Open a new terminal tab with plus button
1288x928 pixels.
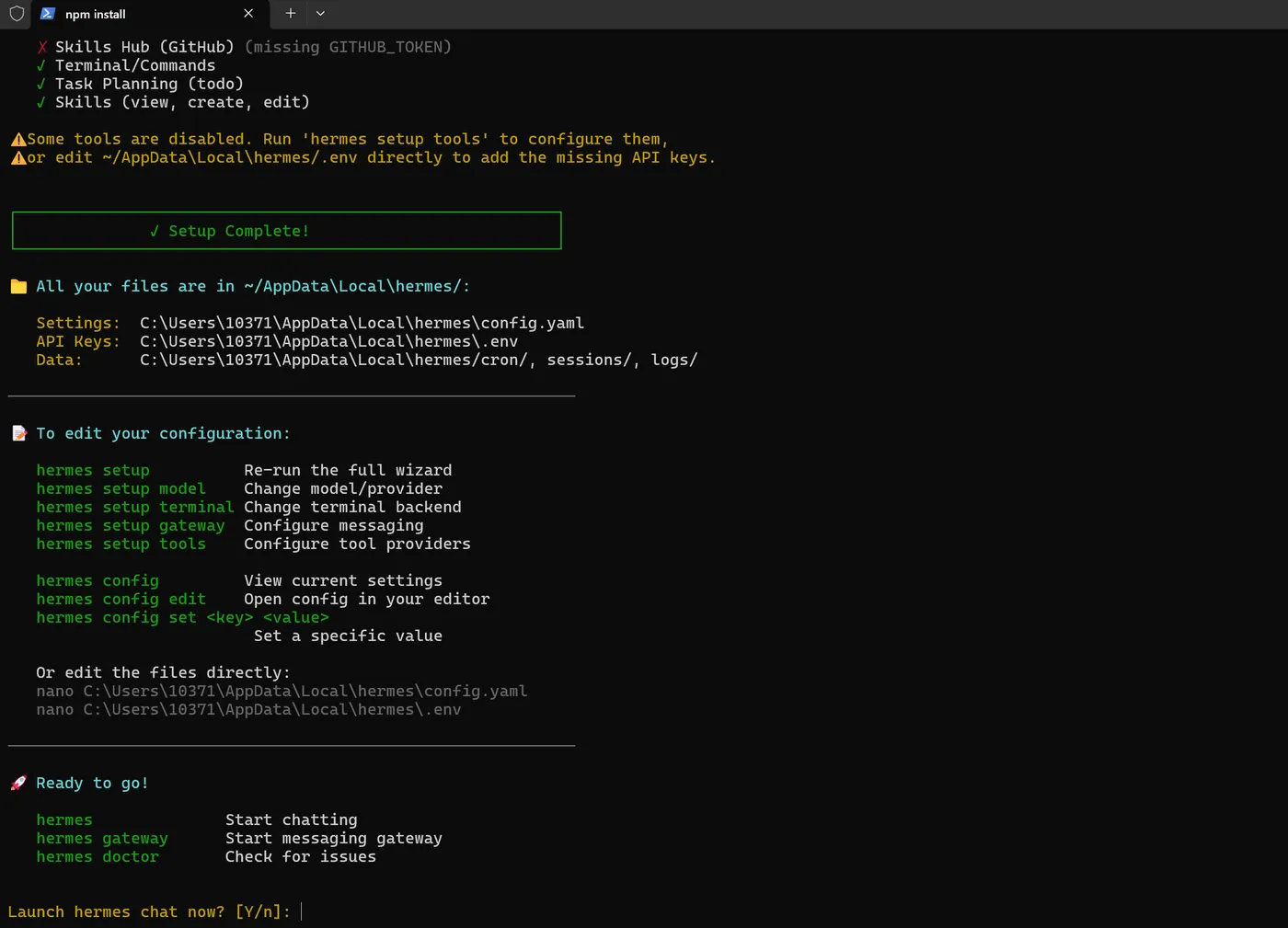click(291, 14)
